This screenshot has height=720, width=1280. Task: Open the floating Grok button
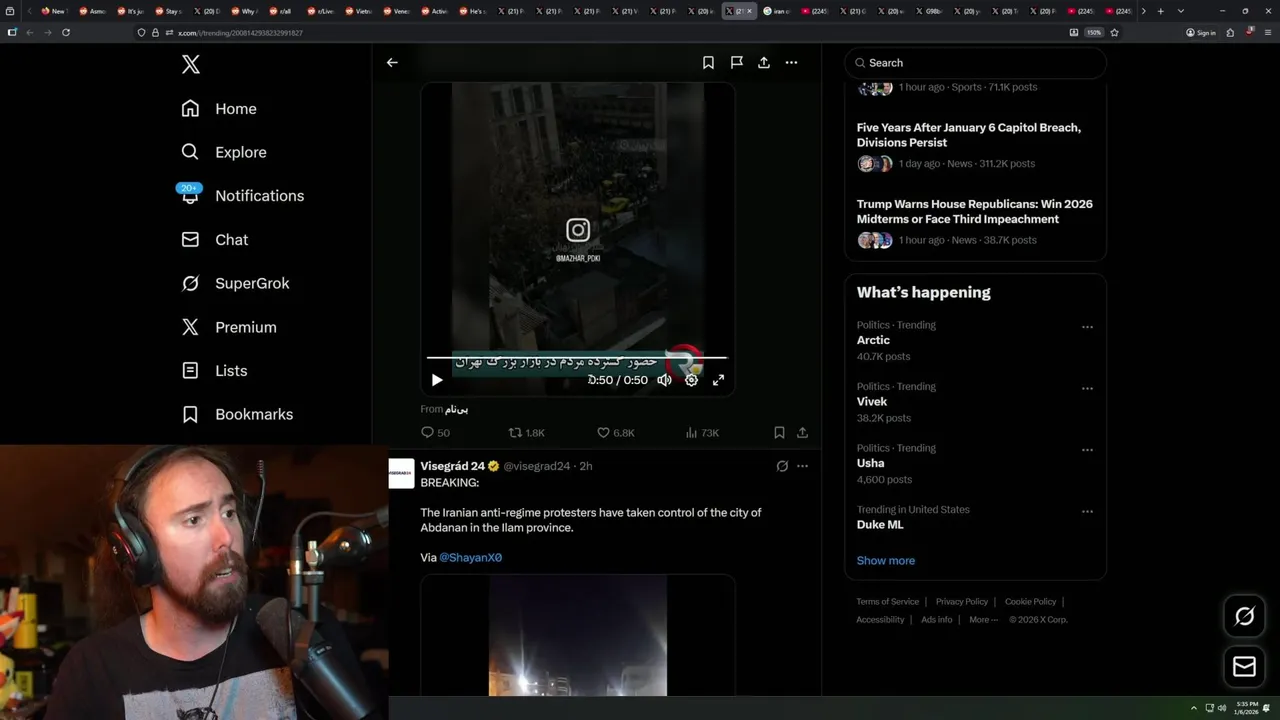[x=1244, y=616]
